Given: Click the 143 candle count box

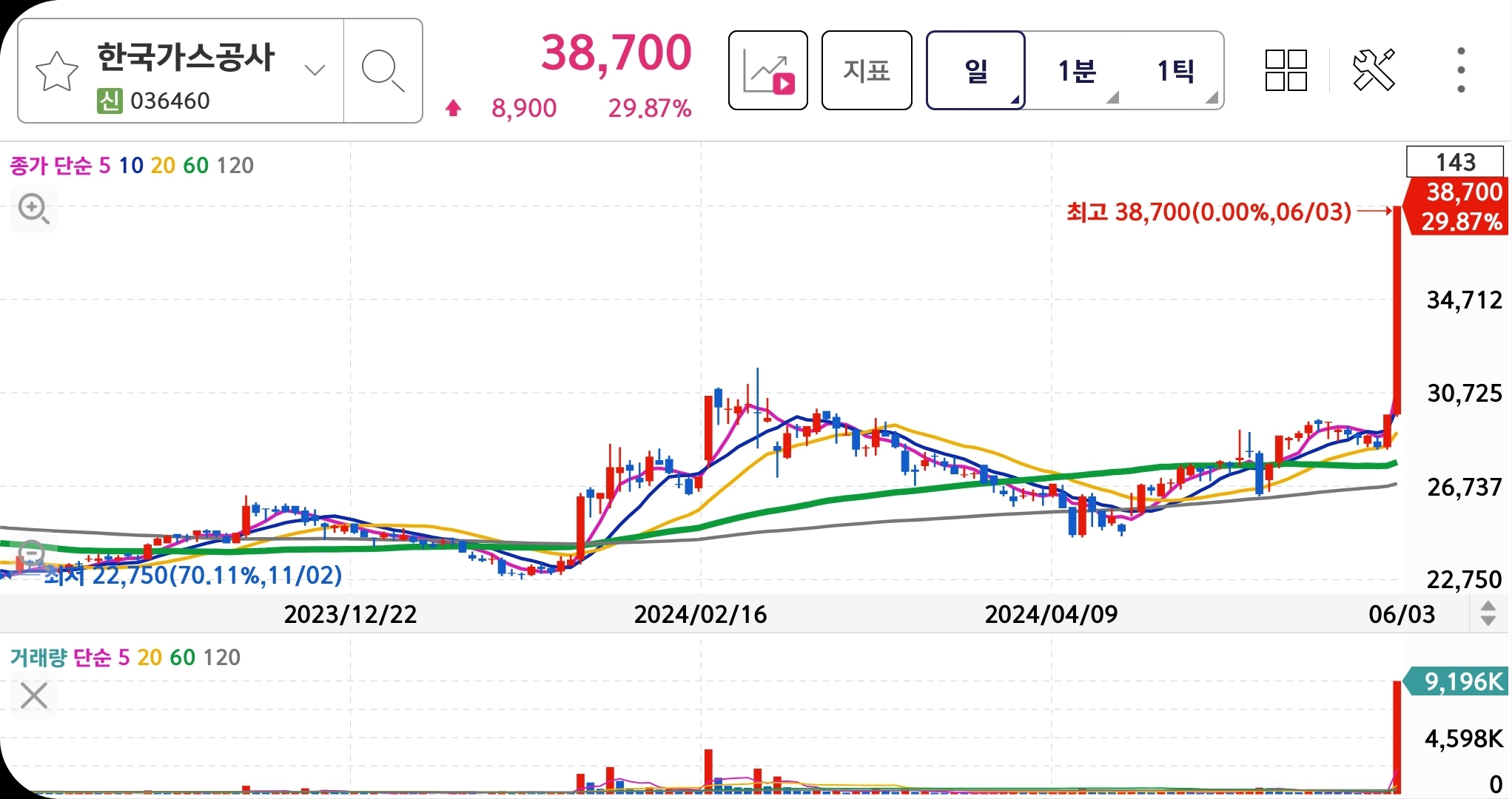Looking at the screenshot, I should 1455,162.
